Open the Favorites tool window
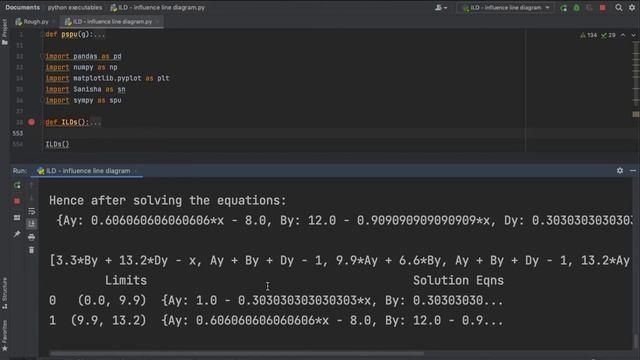Screen dimensions: 640x360 [4, 336]
